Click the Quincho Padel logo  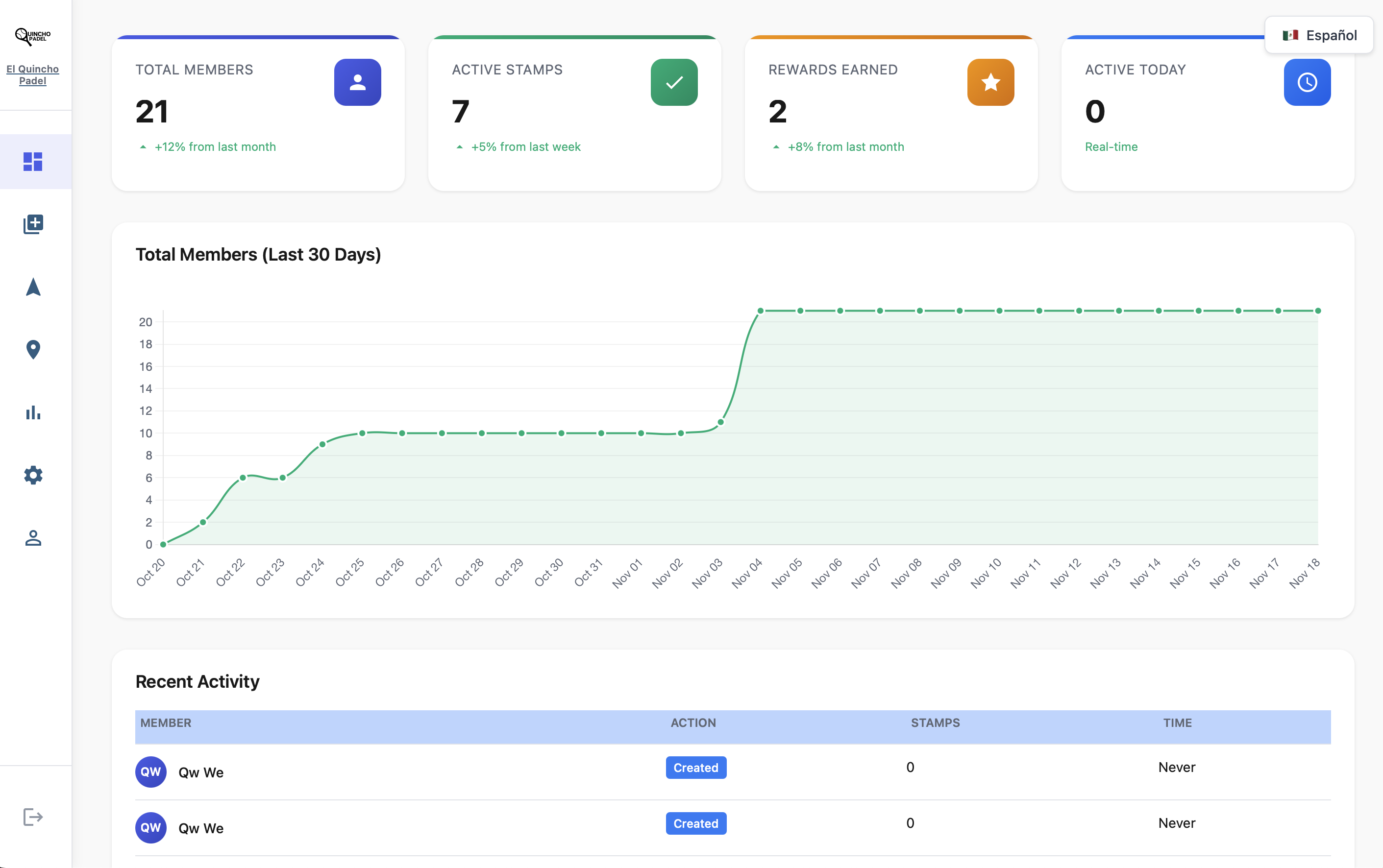33,36
